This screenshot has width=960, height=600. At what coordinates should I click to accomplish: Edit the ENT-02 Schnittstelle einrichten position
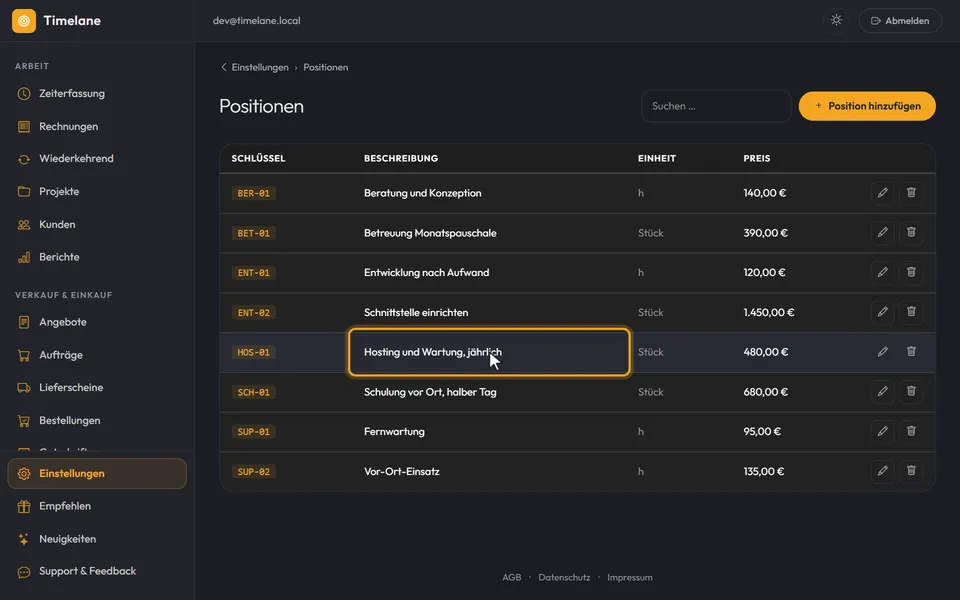882,312
